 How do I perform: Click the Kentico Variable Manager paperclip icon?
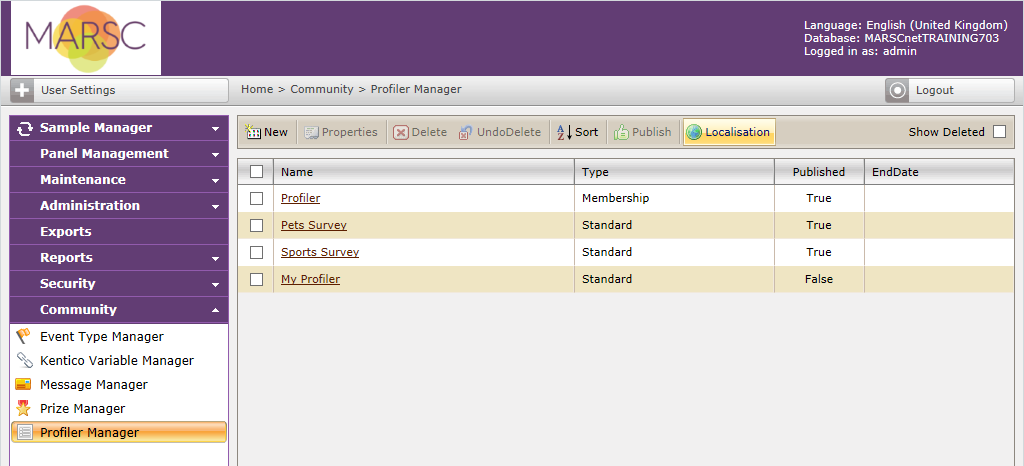[24, 360]
